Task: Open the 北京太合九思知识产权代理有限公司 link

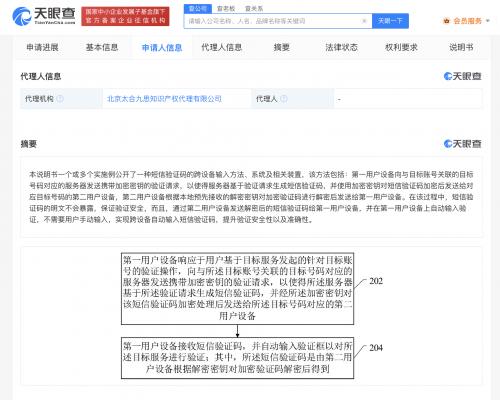Action: coord(164,99)
